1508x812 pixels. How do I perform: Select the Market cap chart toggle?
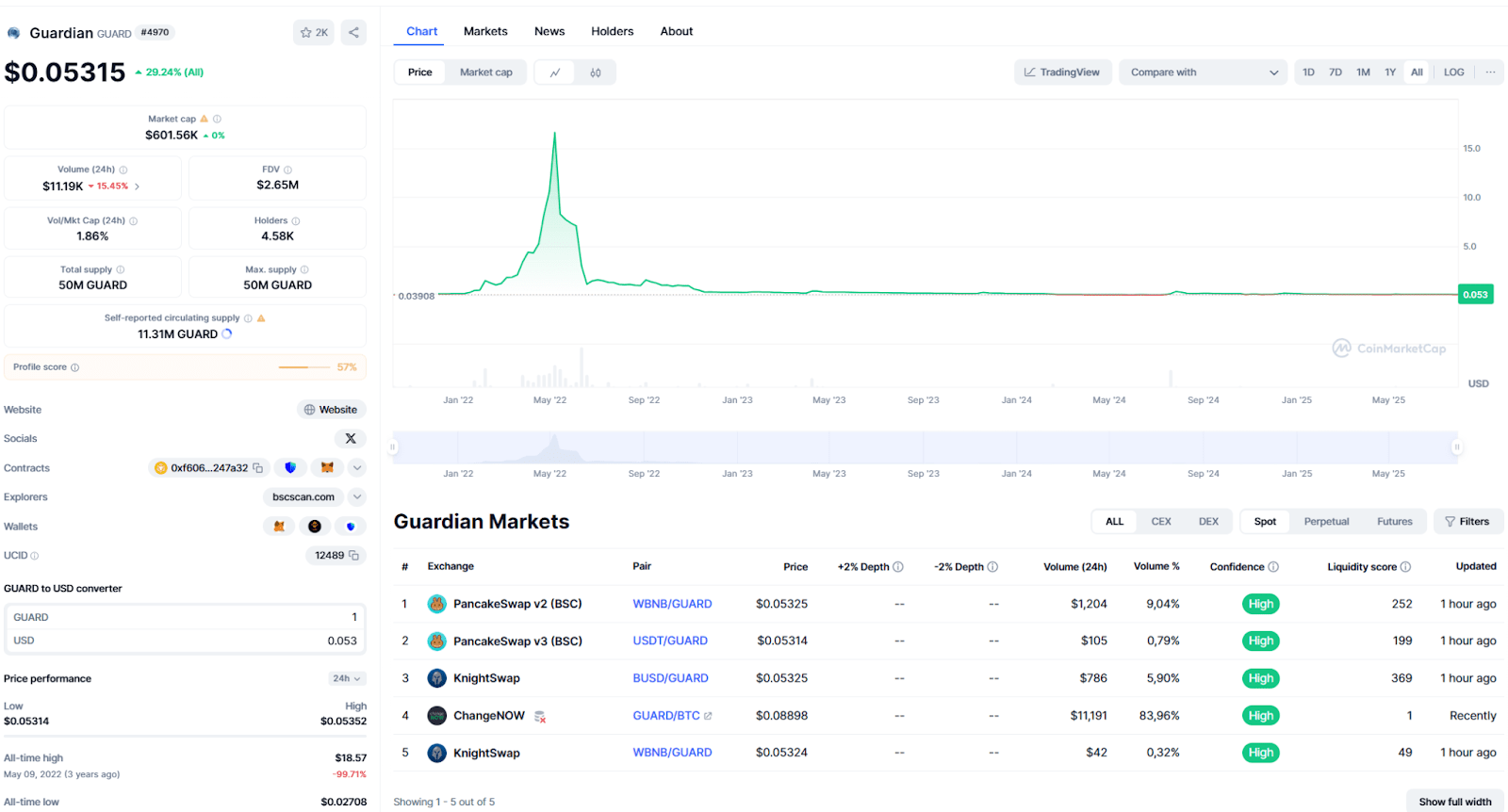point(486,73)
